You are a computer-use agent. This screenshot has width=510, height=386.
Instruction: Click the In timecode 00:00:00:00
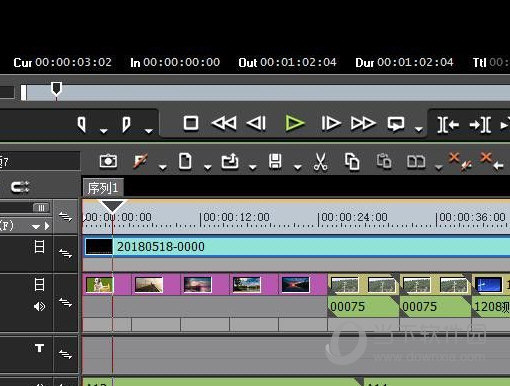click(182, 62)
